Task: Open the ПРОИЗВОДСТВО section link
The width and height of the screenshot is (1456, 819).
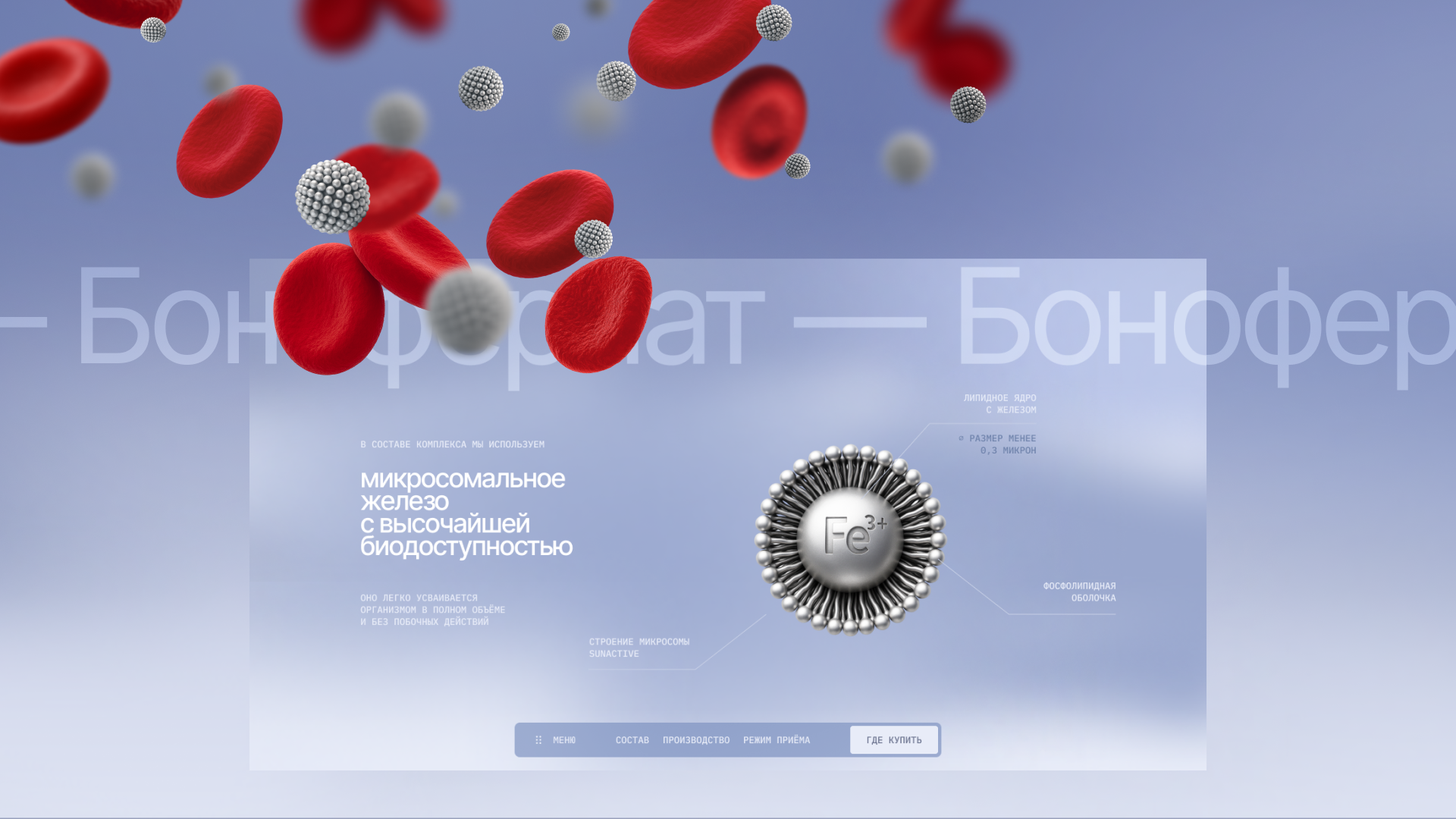Action: point(695,740)
